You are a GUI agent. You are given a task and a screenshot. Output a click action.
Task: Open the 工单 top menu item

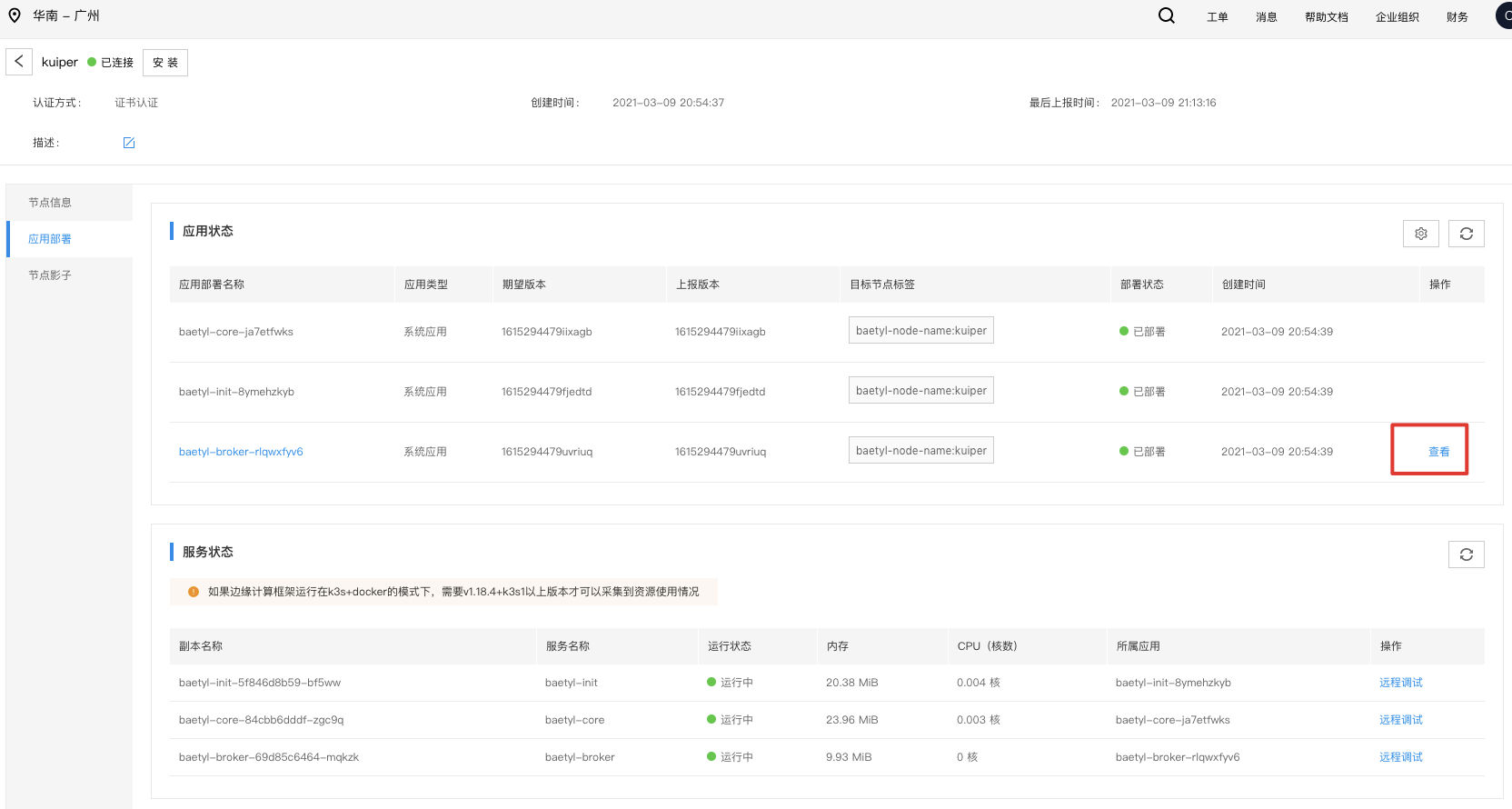click(1218, 17)
